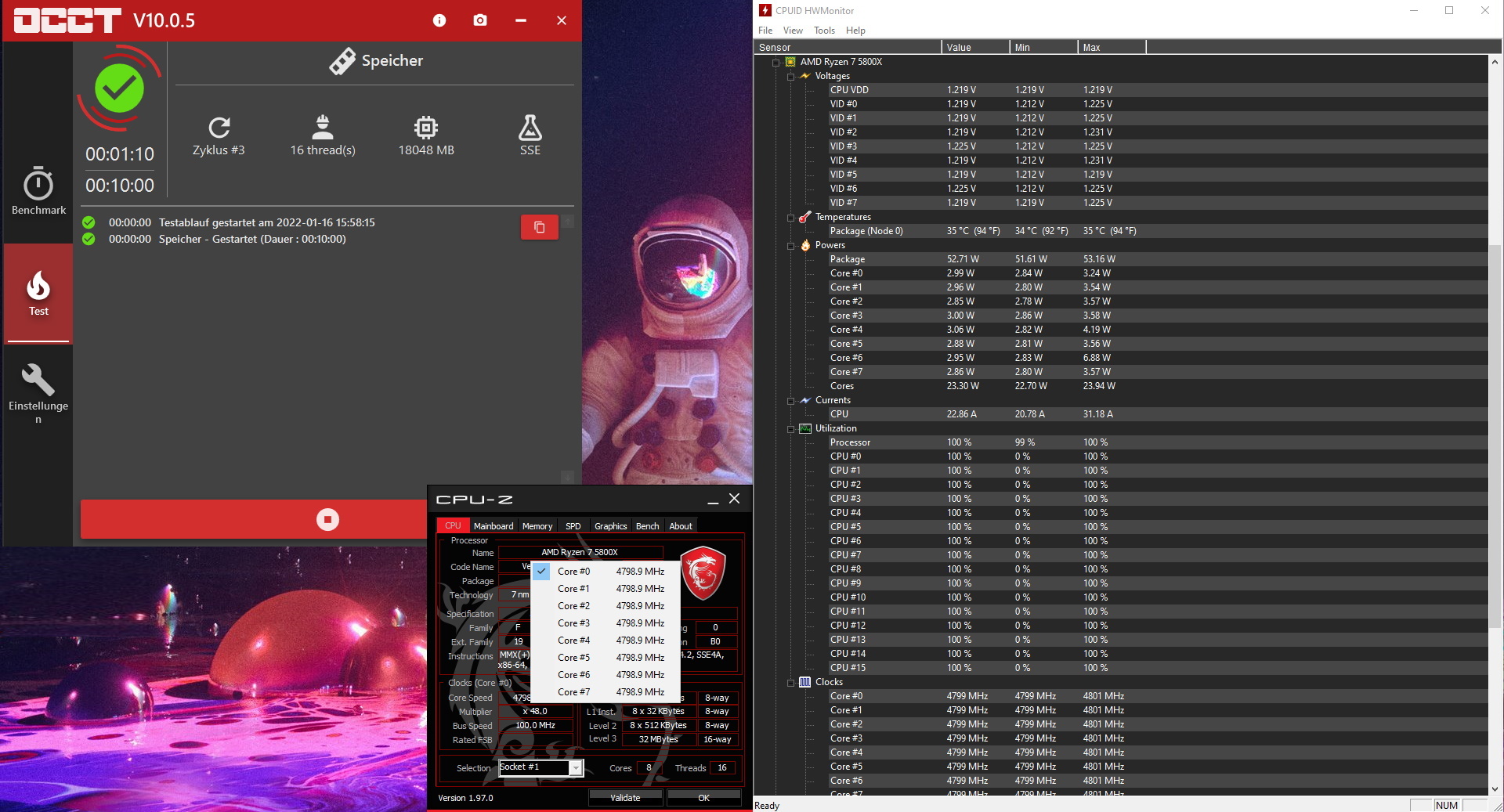The width and height of the screenshot is (1504, 812).
Task: Click the Max column header
Action: [1112, 48]
